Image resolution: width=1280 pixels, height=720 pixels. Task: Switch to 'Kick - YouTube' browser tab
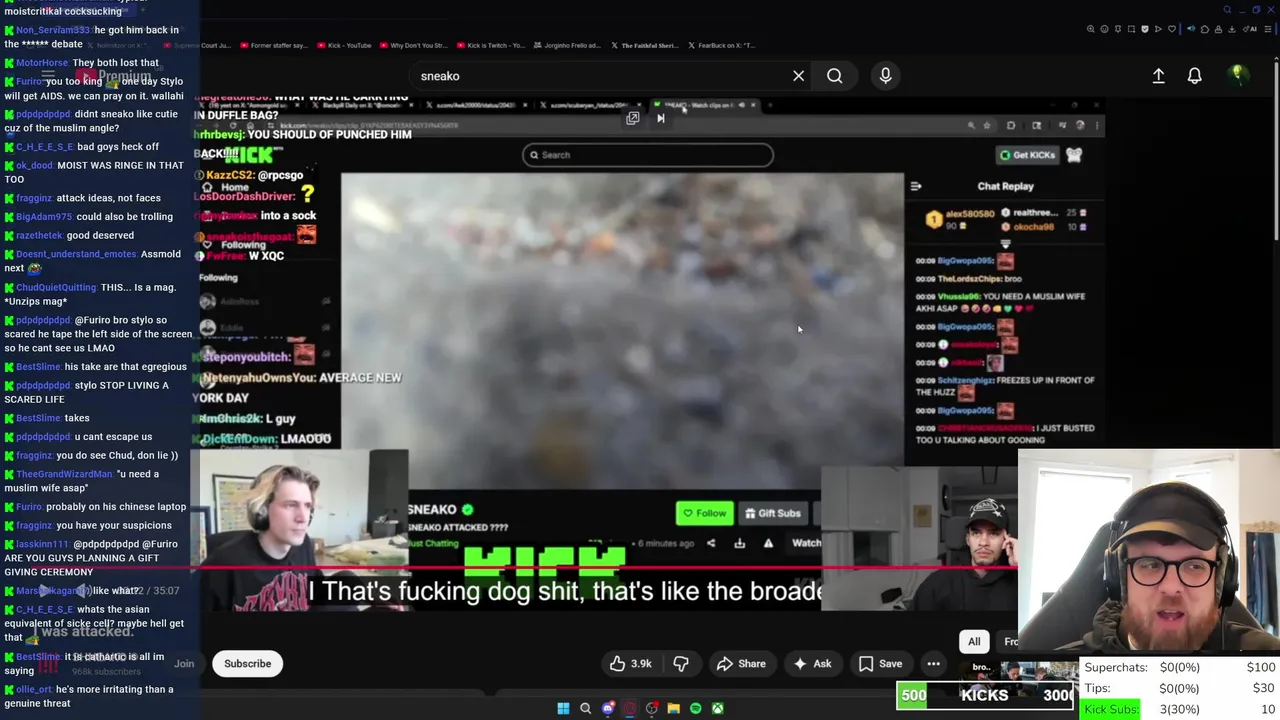tap(343, 45)
